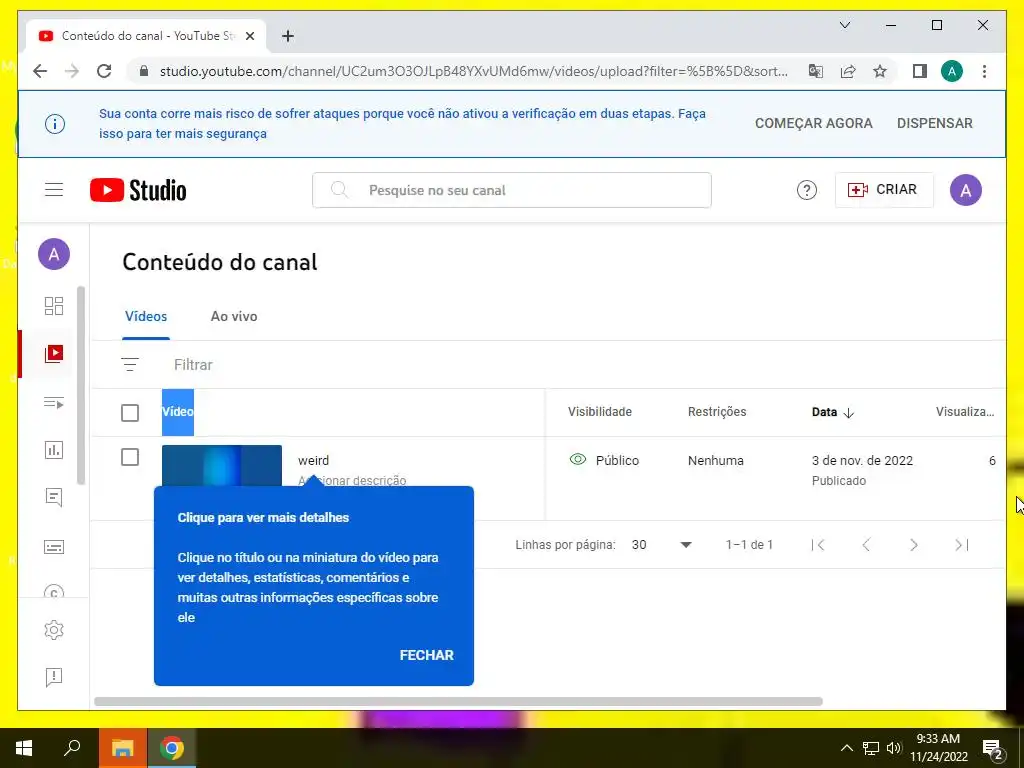1024x768 pixels.
Task: Open the weird video title
Action: click(313, 460)
